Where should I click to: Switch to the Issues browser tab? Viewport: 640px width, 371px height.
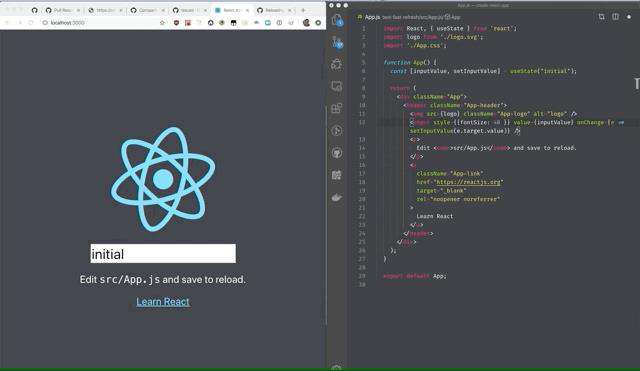189,10
